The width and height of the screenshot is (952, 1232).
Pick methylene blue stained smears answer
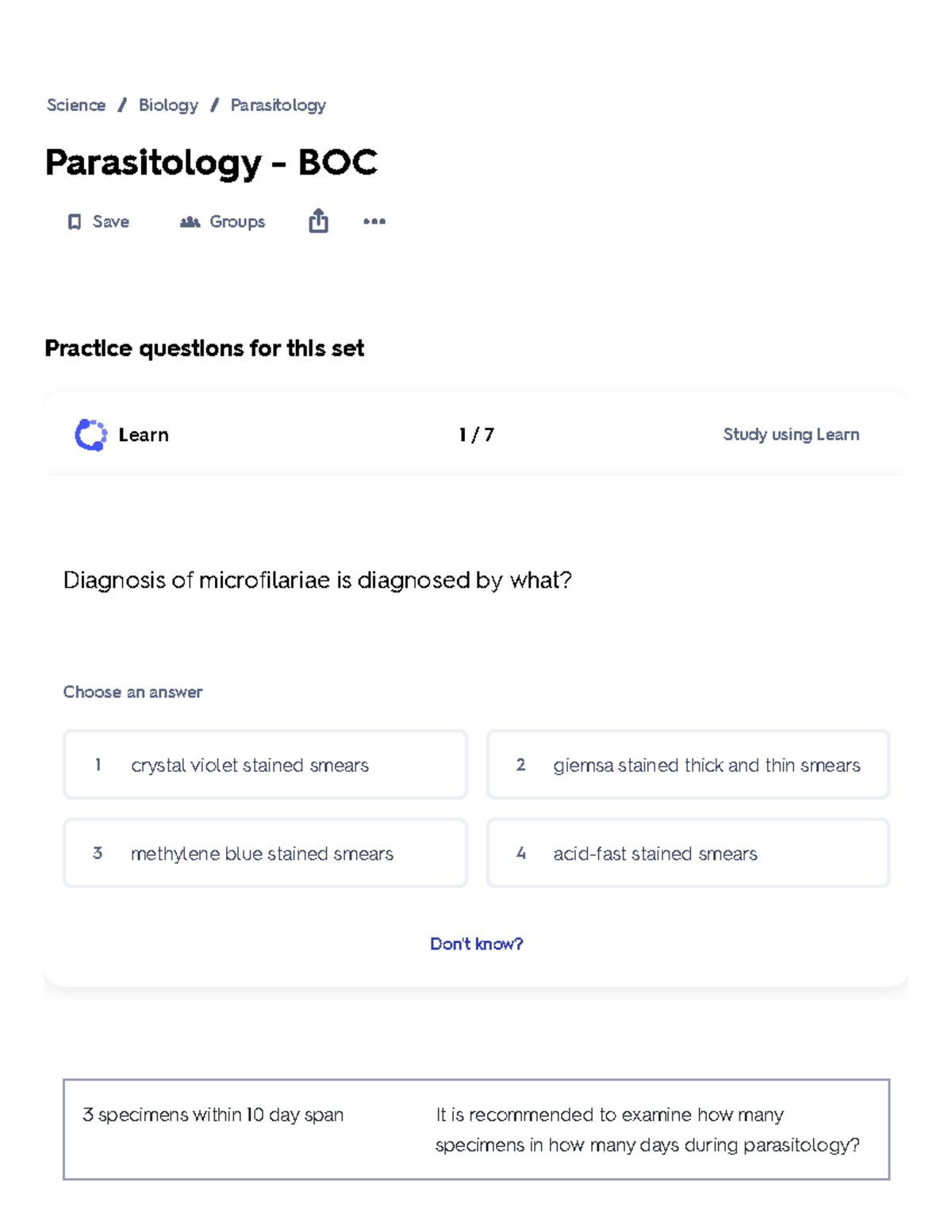pyautogui.click(x=264, y=853)
